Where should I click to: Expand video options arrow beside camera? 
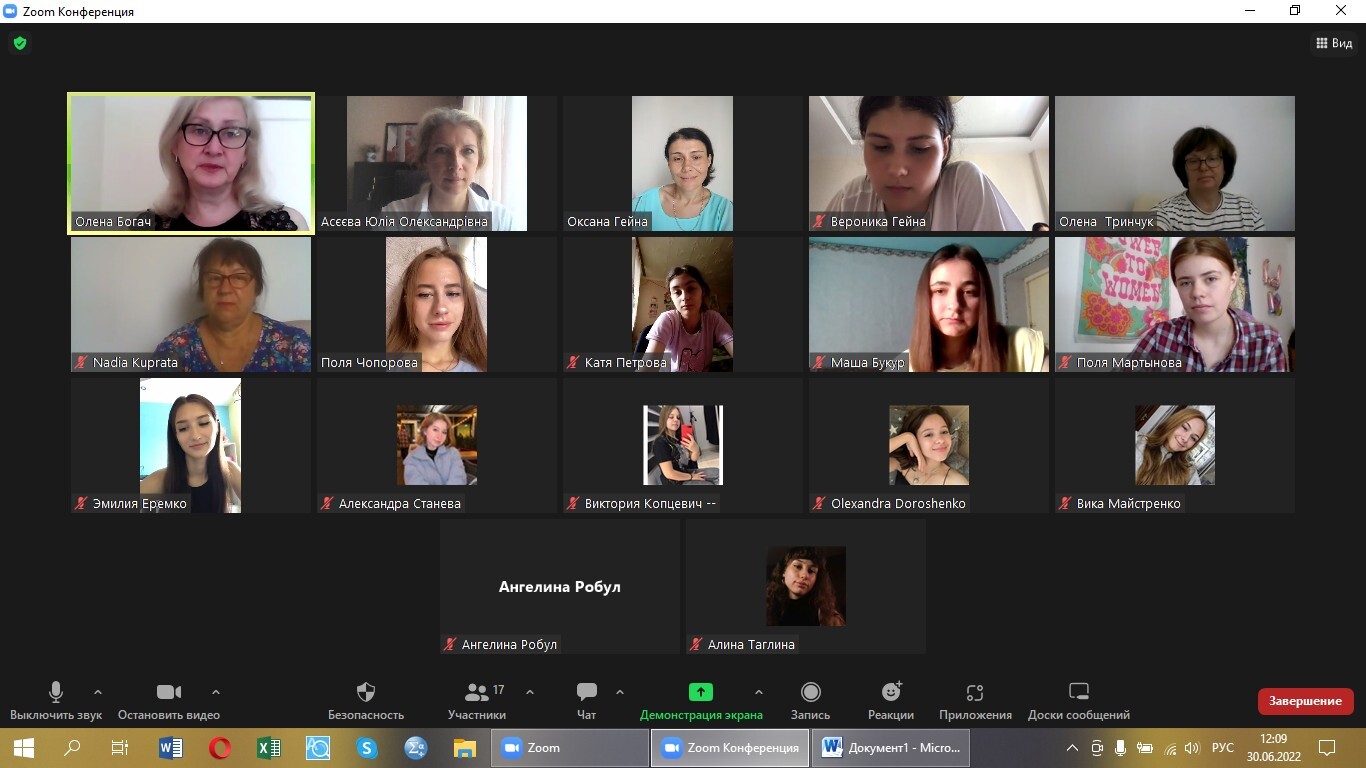216,692
